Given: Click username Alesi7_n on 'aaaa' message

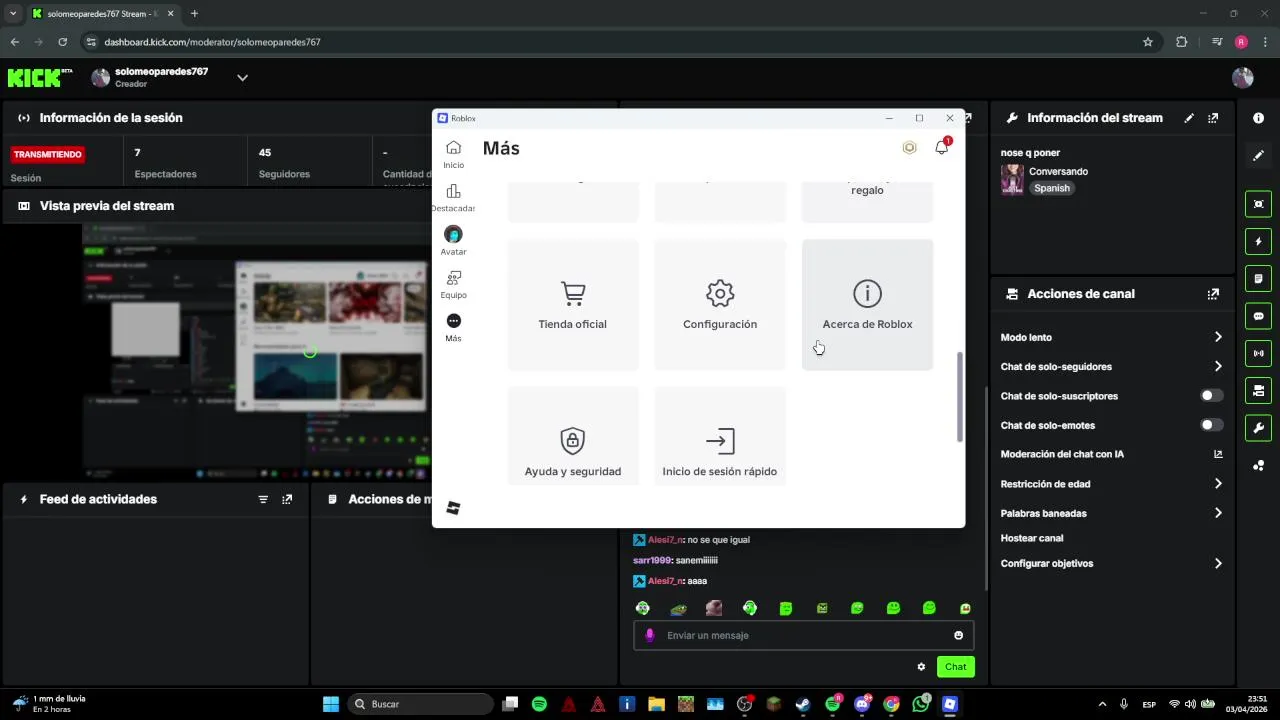Looking at the screenshot, I should 666,581.
